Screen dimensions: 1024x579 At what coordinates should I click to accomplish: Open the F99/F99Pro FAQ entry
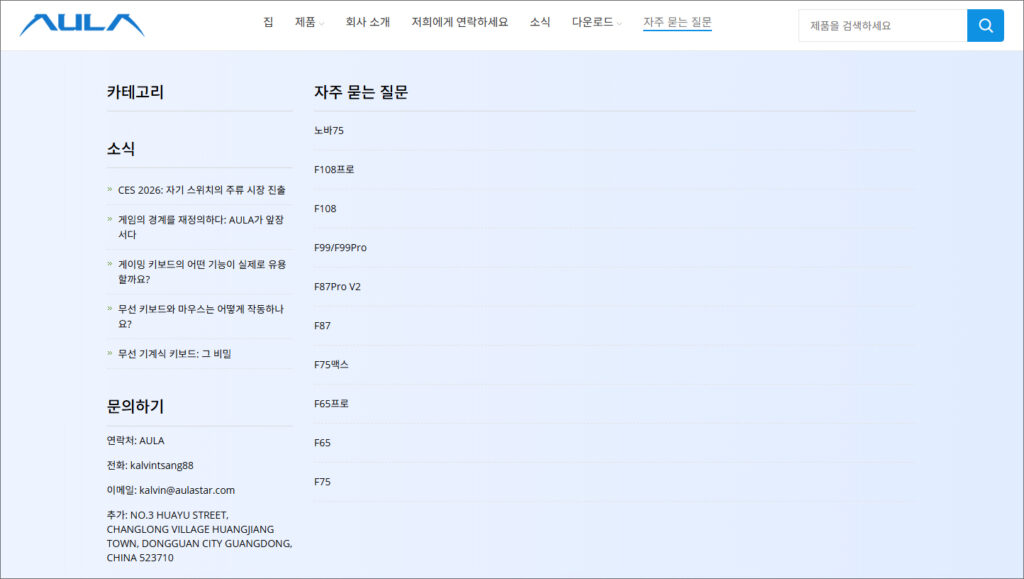[x=340, y=248]
